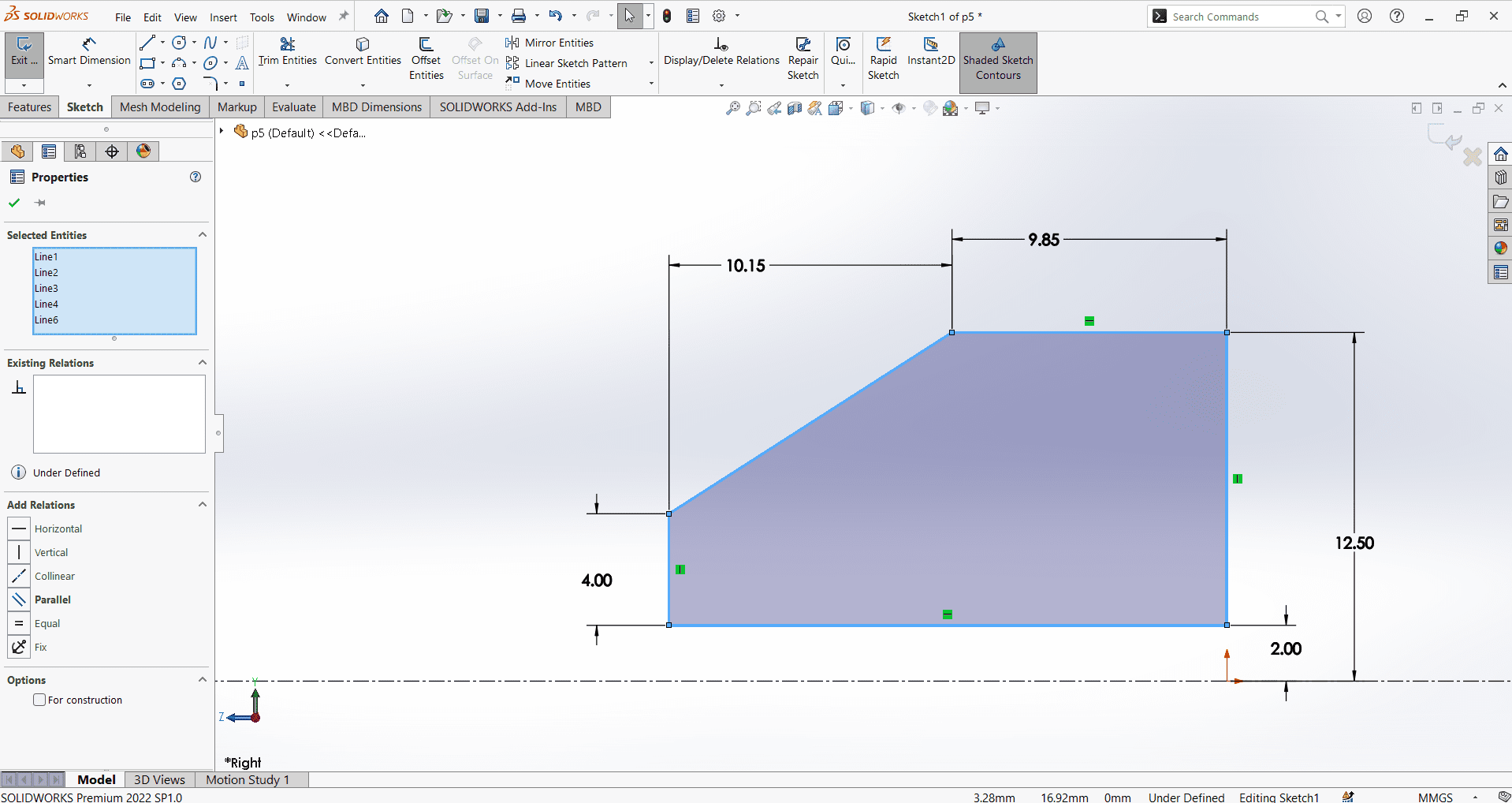The image size is (1512, 803).
Task: Select the Line sketch tool
Action: [147, 43]
